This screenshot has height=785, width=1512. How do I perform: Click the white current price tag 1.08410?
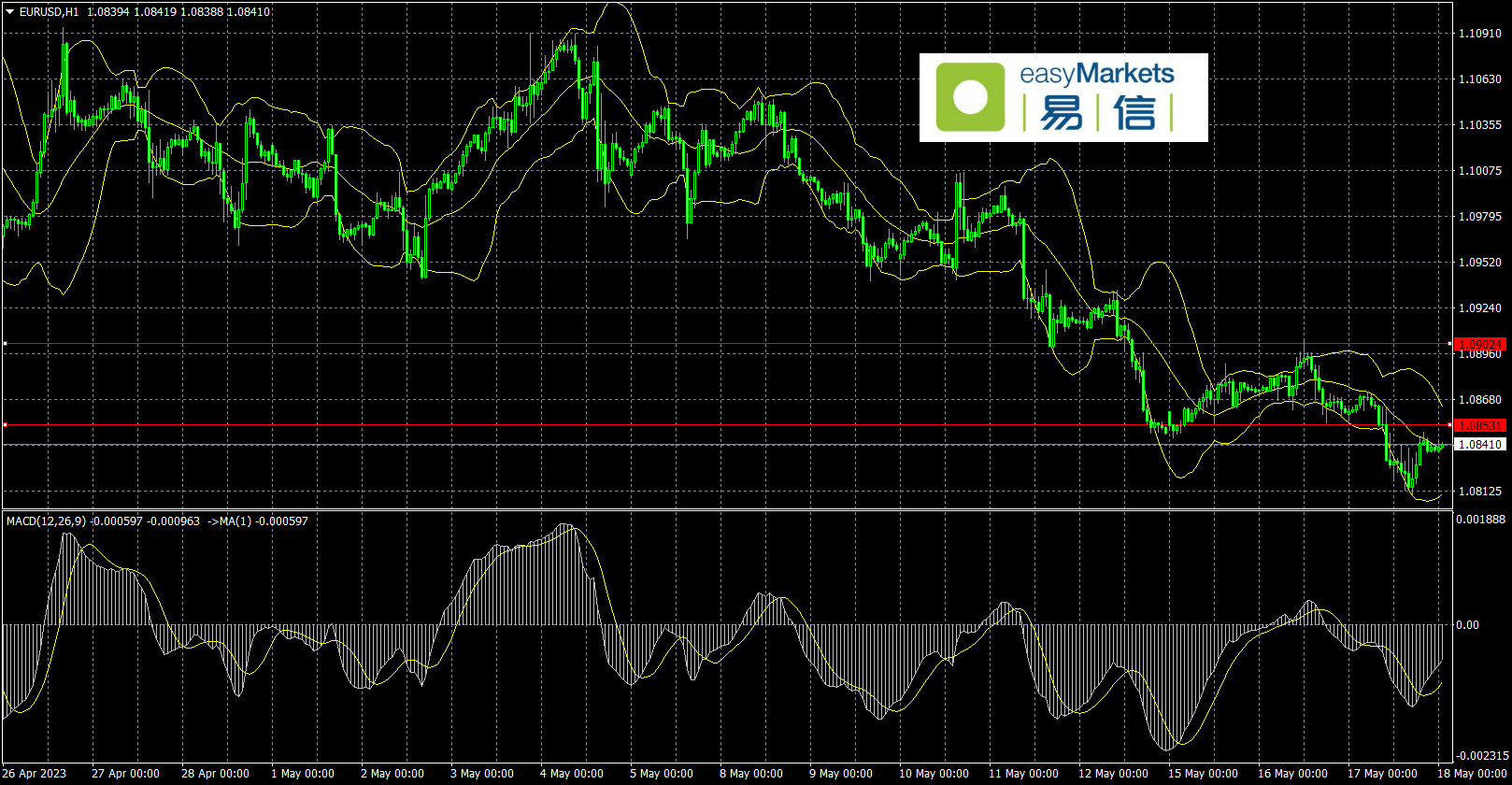(x=1480, y=445)
